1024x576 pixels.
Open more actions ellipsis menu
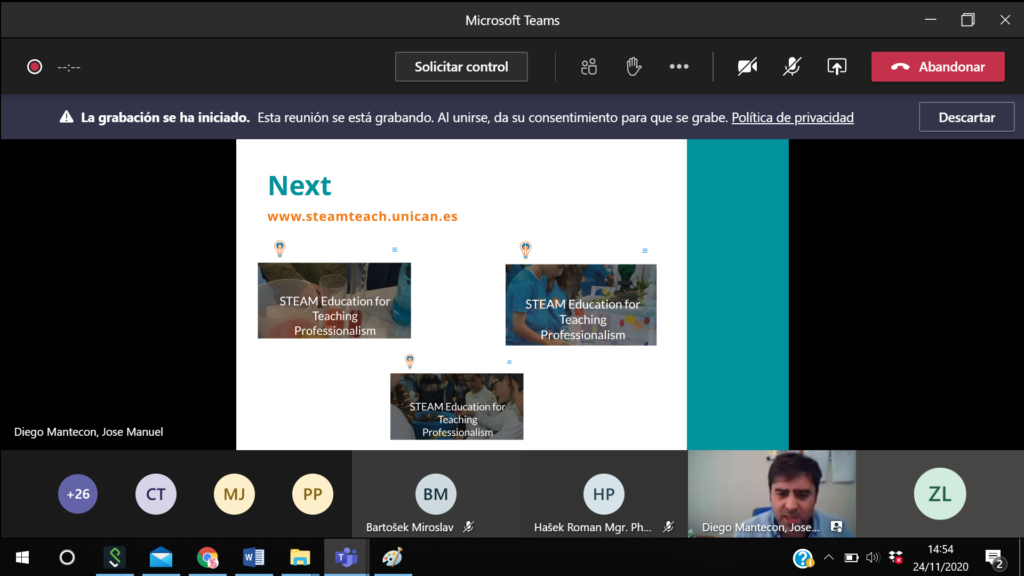[679, 67]
